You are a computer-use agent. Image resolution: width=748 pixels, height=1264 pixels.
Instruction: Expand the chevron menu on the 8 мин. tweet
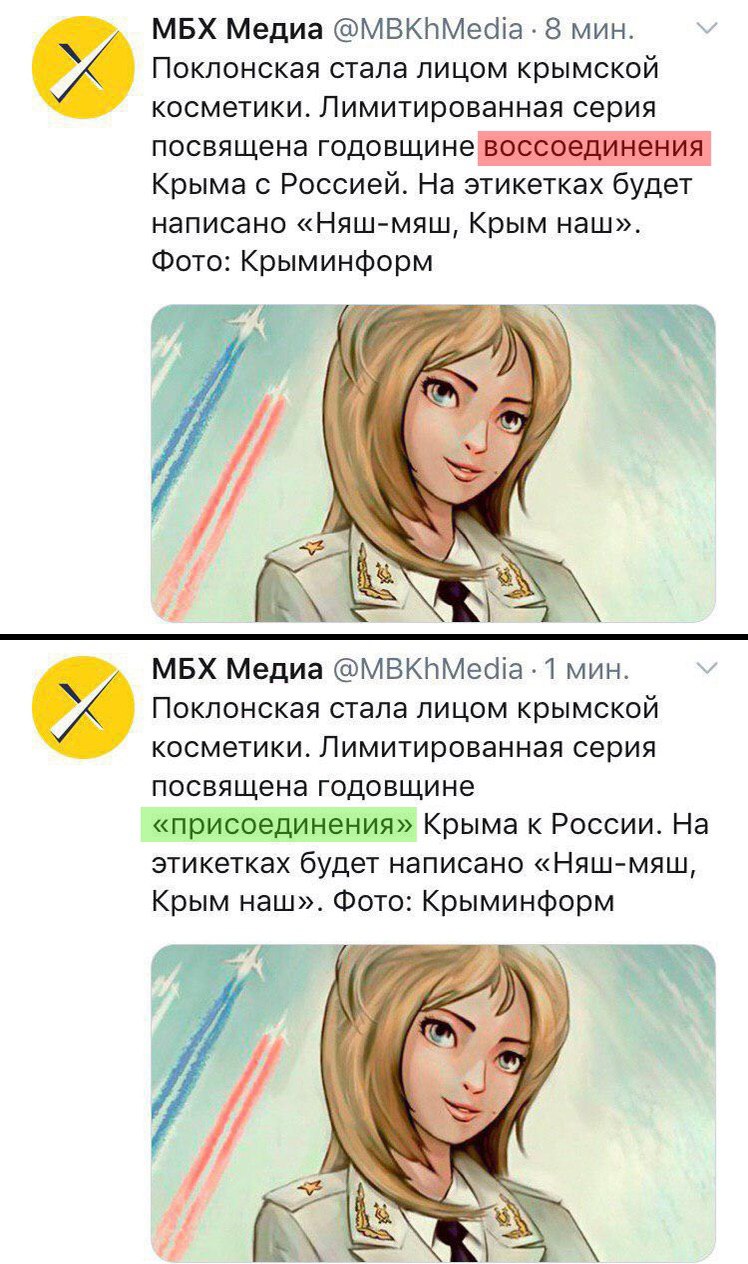click(x=707, y=29)
